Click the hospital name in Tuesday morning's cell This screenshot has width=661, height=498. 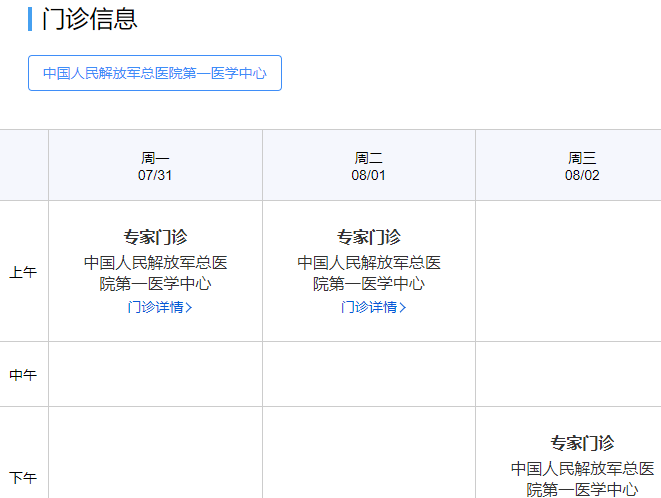368,273
